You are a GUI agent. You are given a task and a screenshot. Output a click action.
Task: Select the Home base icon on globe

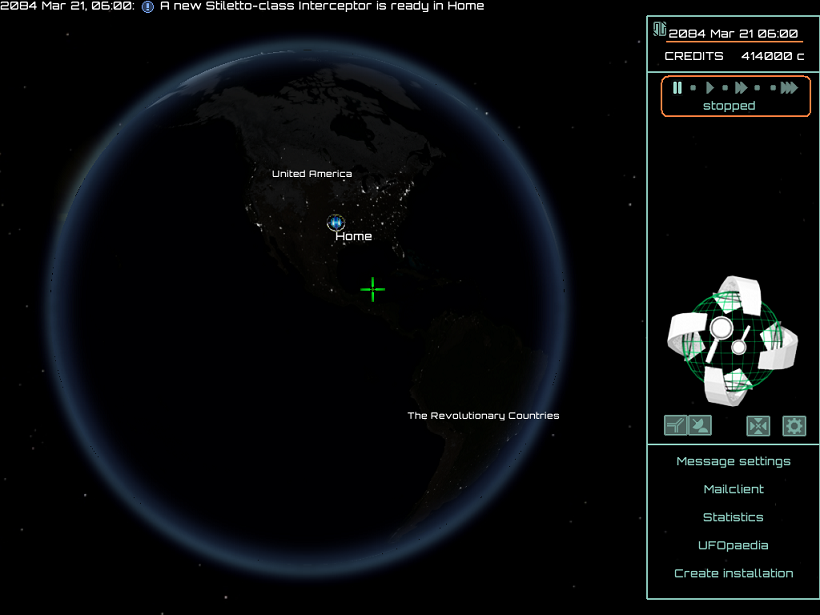pyautogui.click(x=336, y=223)
